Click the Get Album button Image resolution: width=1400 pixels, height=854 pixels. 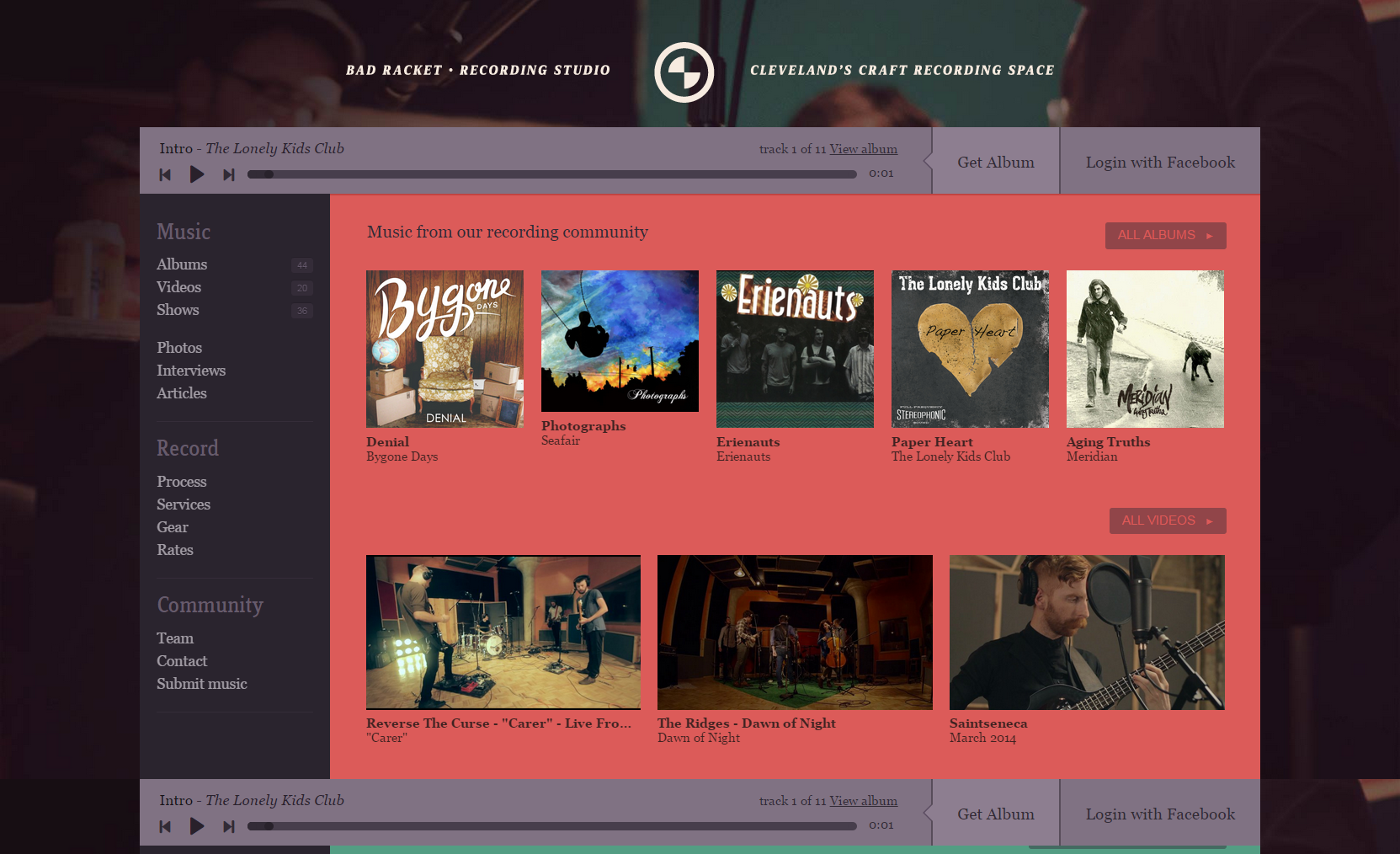pos(995,161)
